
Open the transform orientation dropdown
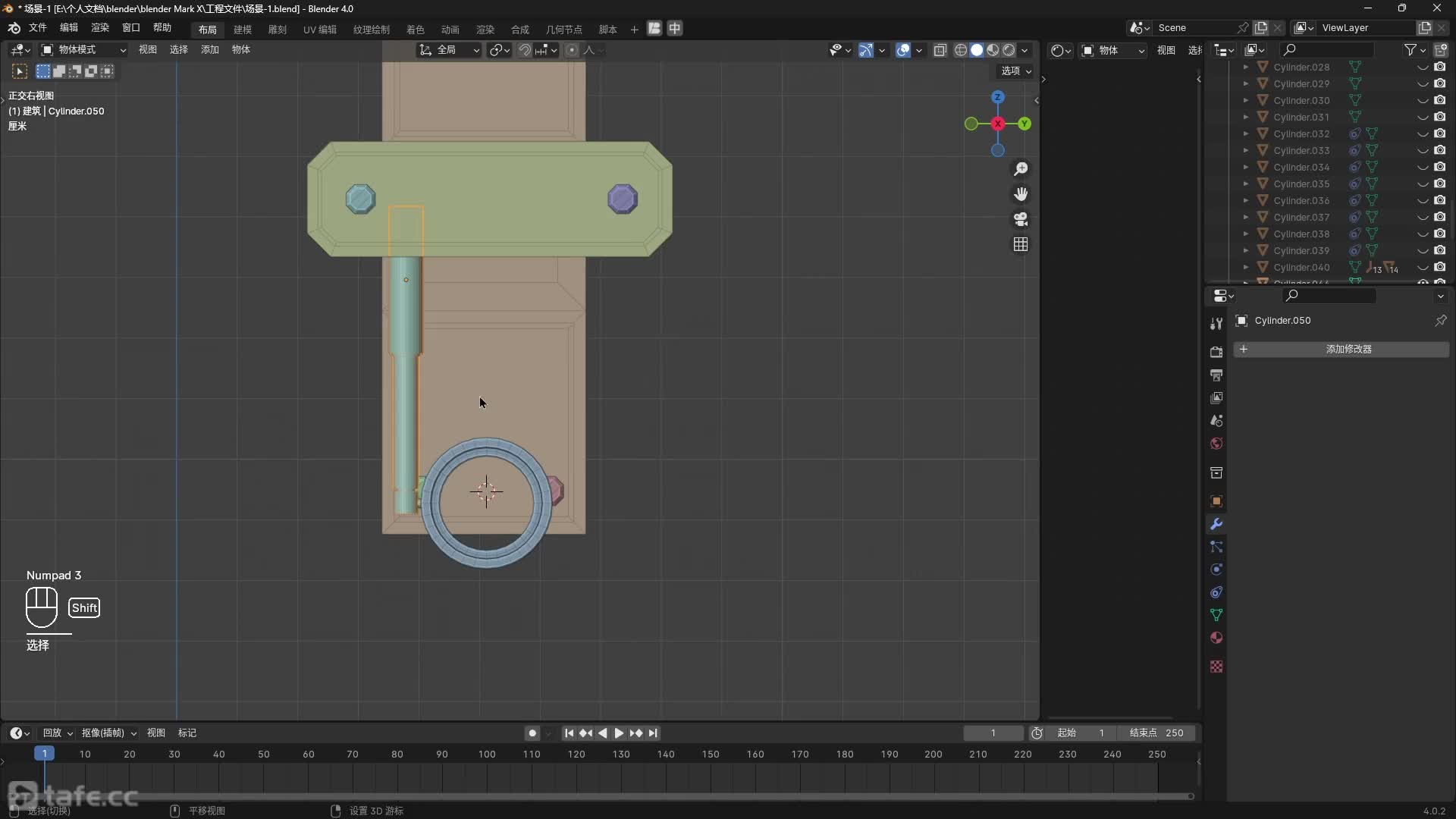[450, 50]
